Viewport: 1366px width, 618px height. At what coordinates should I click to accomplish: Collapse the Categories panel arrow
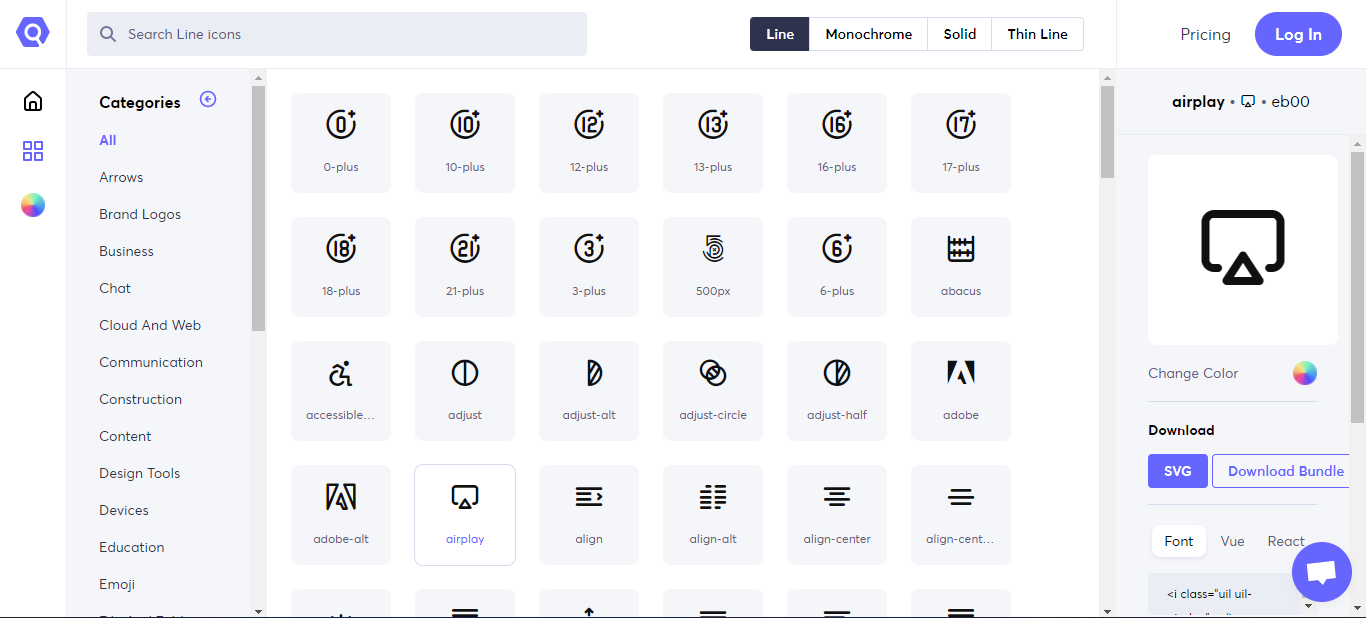click(208, 99)
